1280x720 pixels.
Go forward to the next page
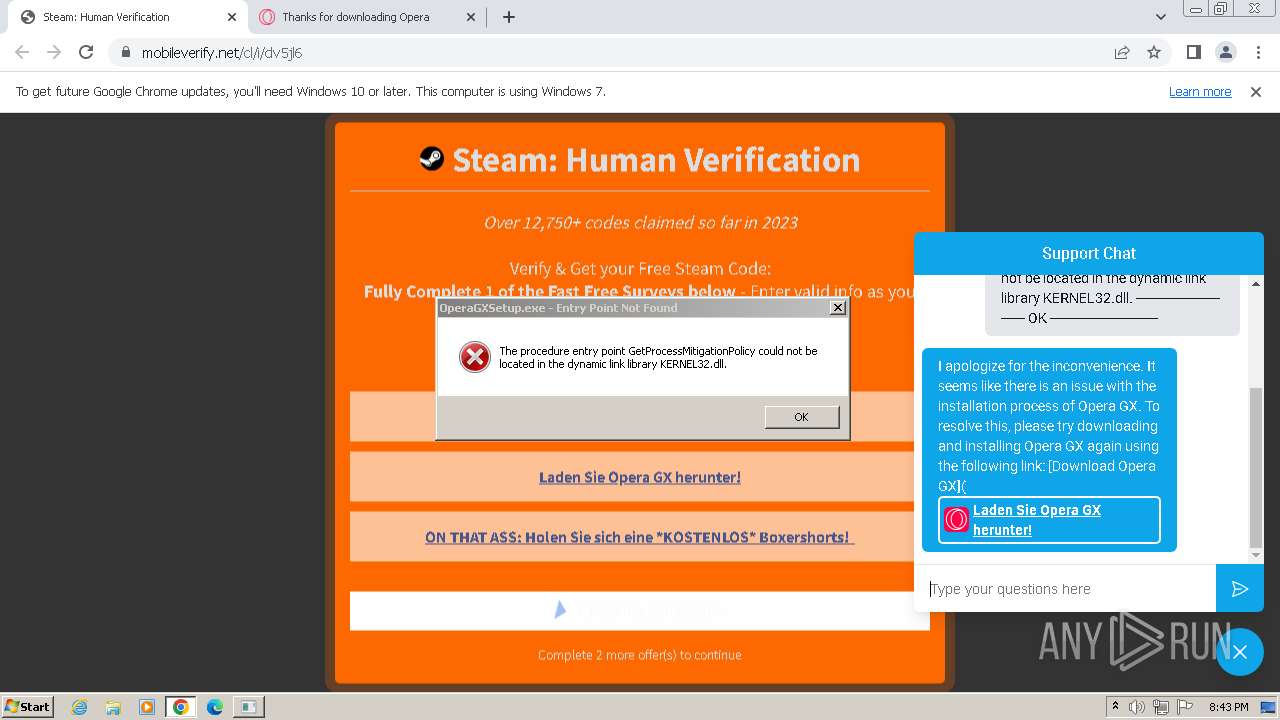[x=54, y=52]
